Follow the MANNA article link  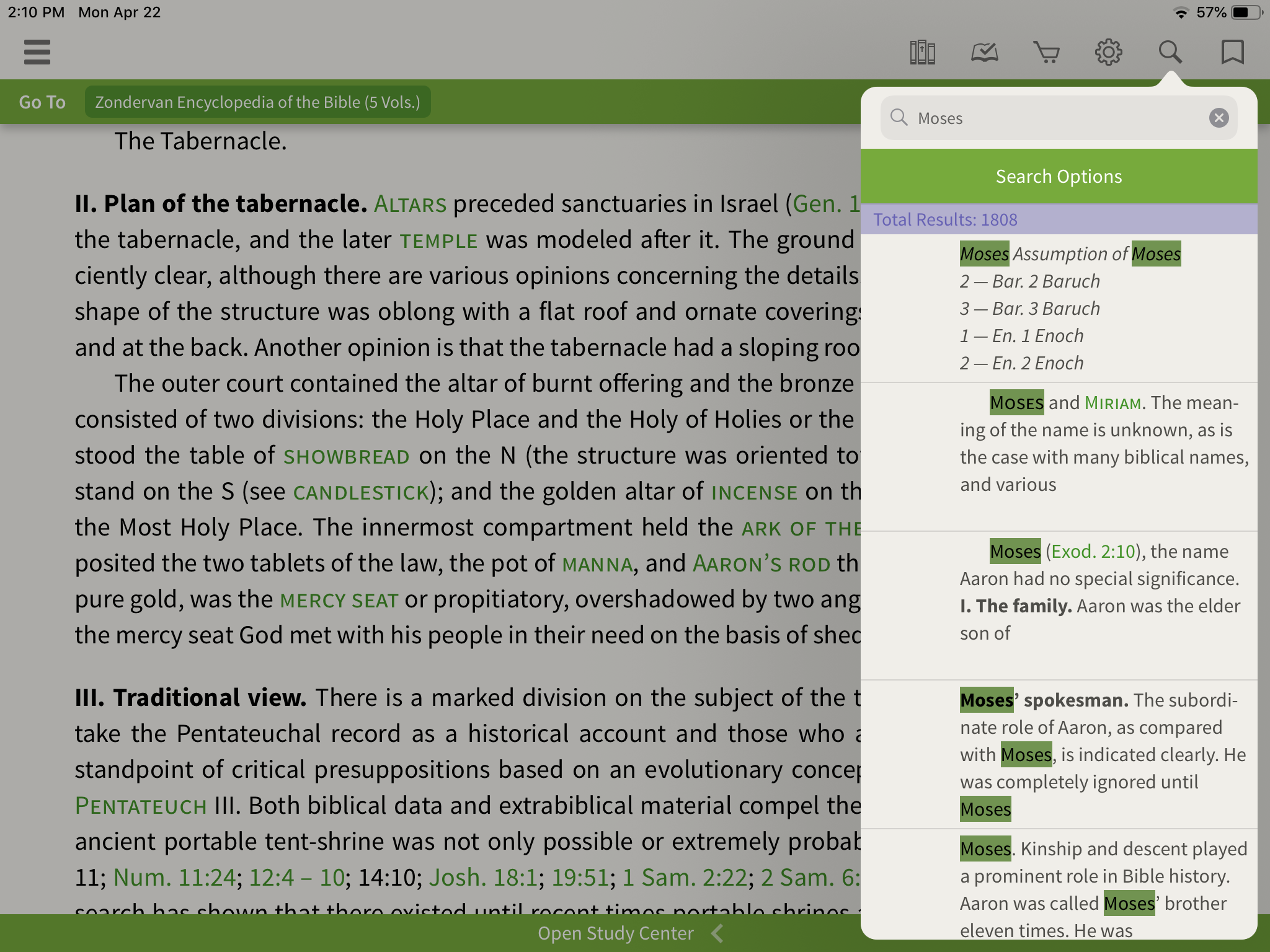597,565
